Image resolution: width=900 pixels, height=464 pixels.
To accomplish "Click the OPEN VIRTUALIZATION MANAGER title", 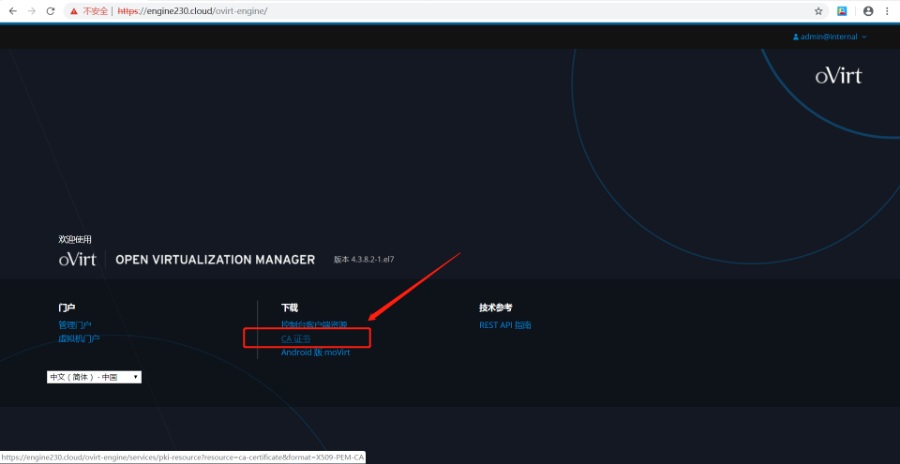I will click(215, 260).
